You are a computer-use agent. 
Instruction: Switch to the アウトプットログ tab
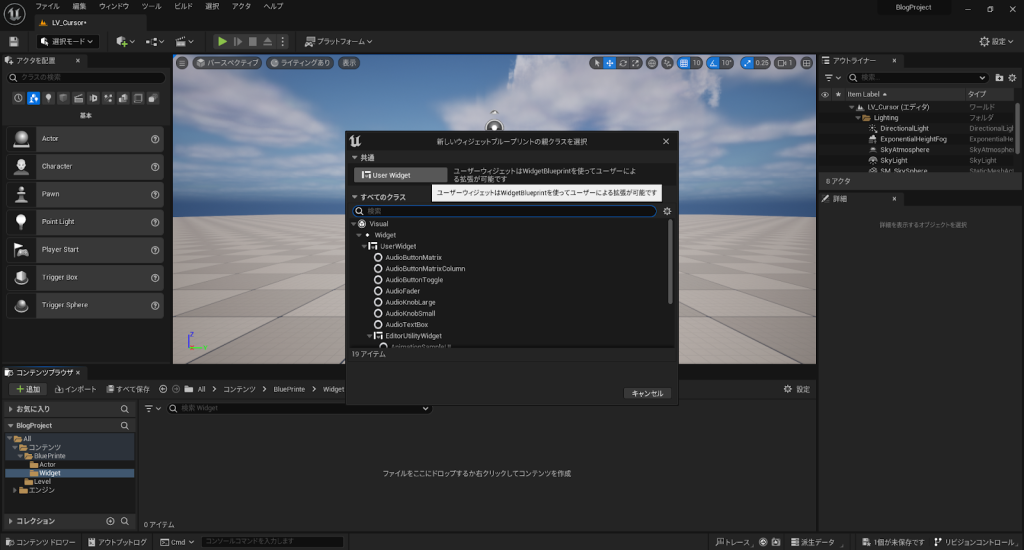[x=119, y=542]
